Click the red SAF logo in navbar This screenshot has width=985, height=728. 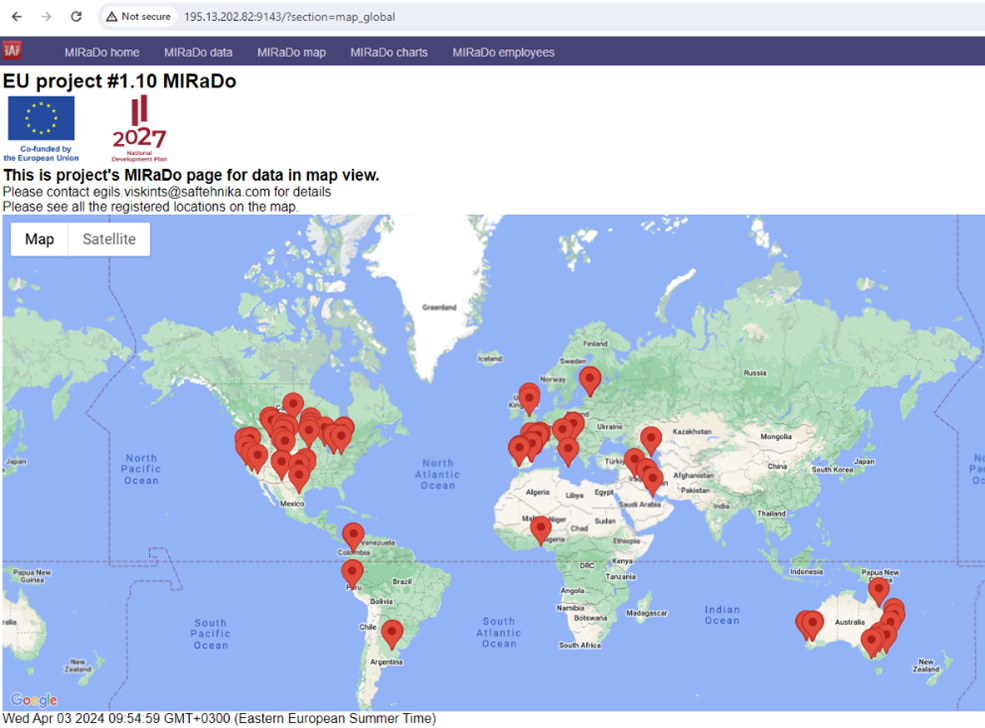pos(12,50)
